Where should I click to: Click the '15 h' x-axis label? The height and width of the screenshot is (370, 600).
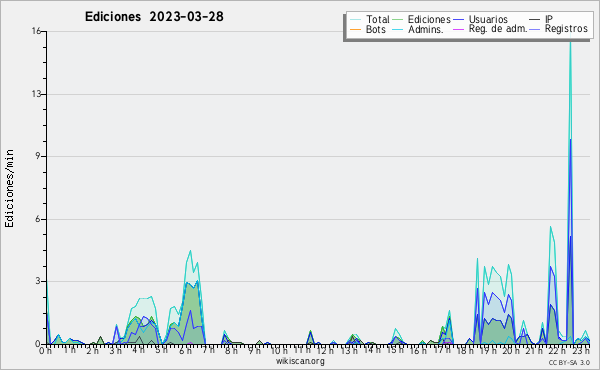[394, 351]
